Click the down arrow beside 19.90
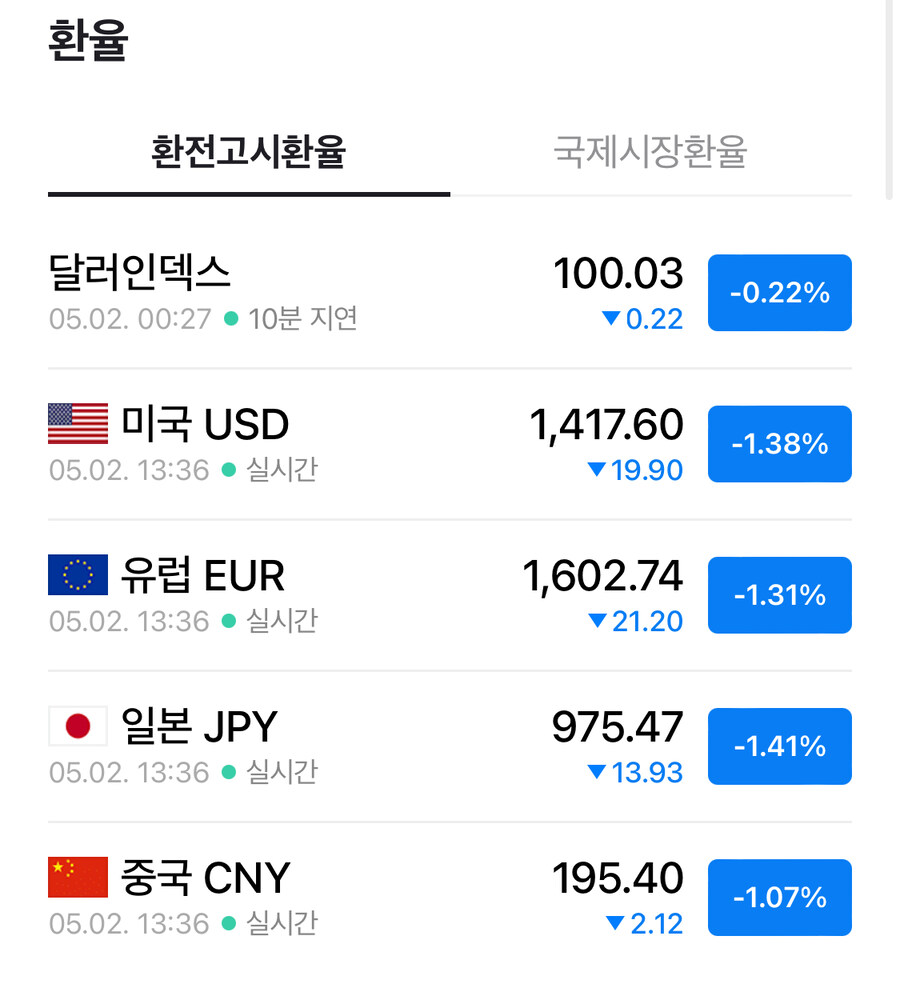 [x=596, y=469]
